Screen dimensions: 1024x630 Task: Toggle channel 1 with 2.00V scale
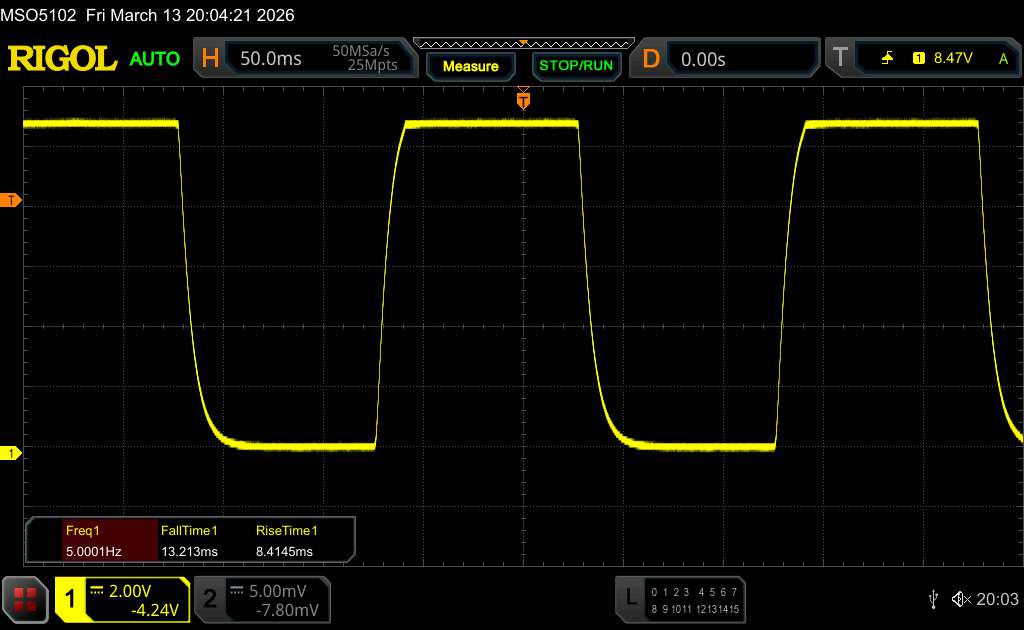click(122, 599)
